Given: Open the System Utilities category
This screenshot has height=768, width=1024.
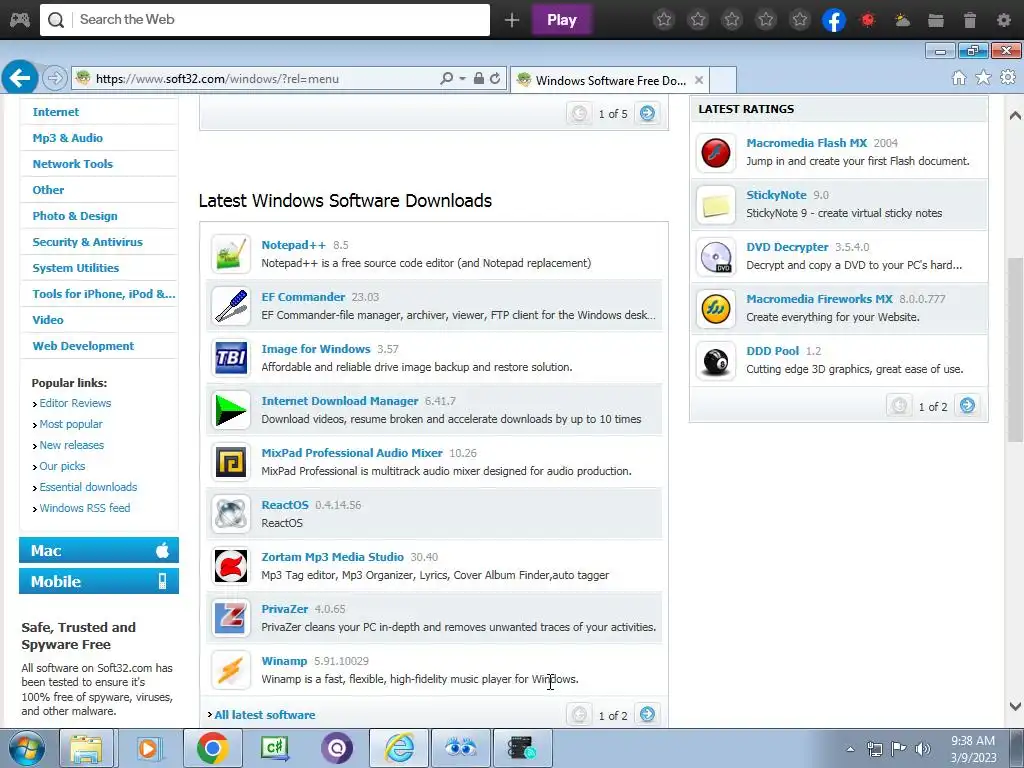Looking at the screenshot, I should click(x=75, y=268).
